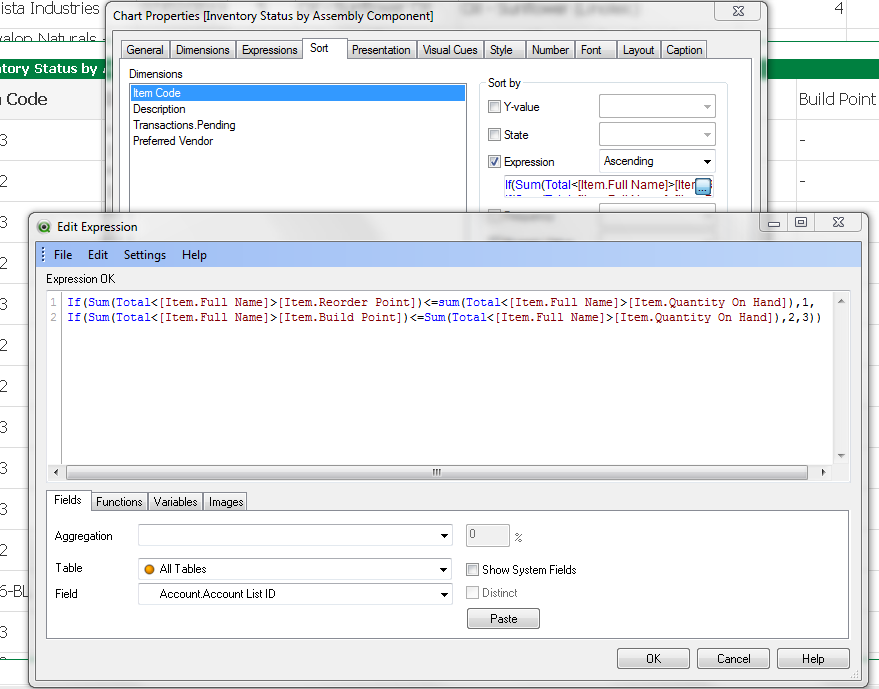This screenshot has height=689, width=879.
Task: Open the Settings menu
Action: pos(145,255)
